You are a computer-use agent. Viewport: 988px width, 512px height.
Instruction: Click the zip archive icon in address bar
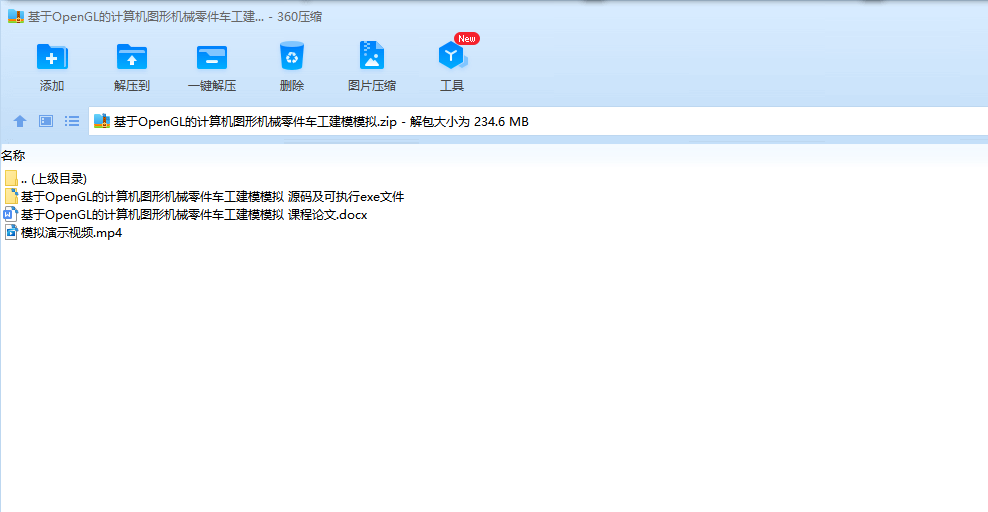(101, 122)
